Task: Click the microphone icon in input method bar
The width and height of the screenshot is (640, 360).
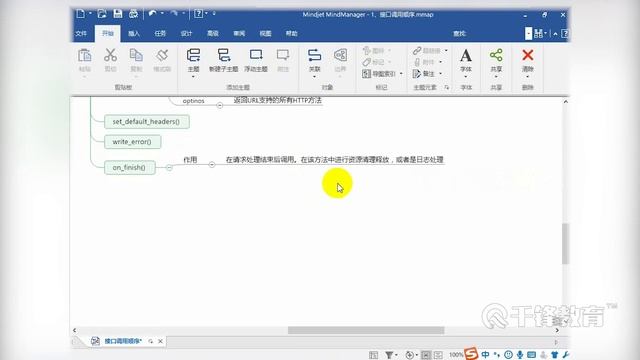Action: 520,355
